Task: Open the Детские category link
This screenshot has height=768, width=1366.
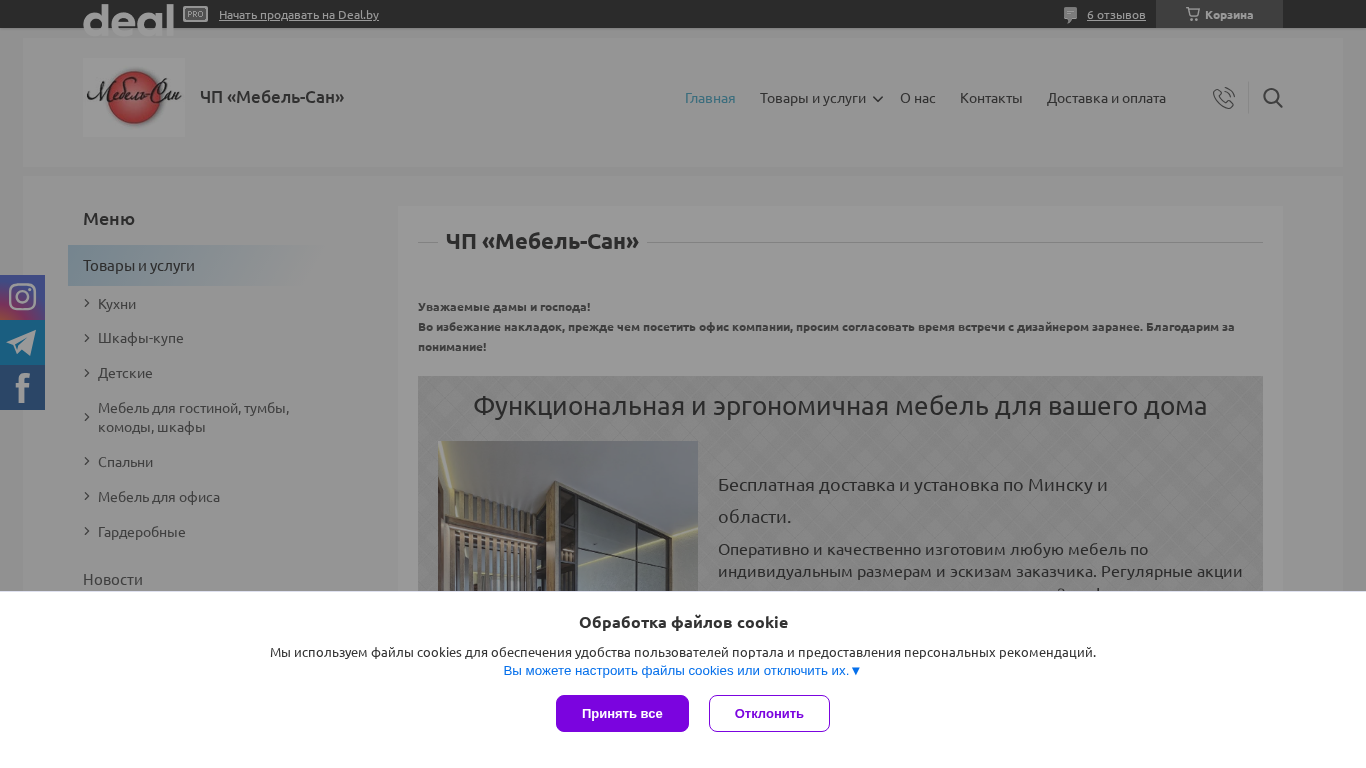Action: (x=125, y=373)
